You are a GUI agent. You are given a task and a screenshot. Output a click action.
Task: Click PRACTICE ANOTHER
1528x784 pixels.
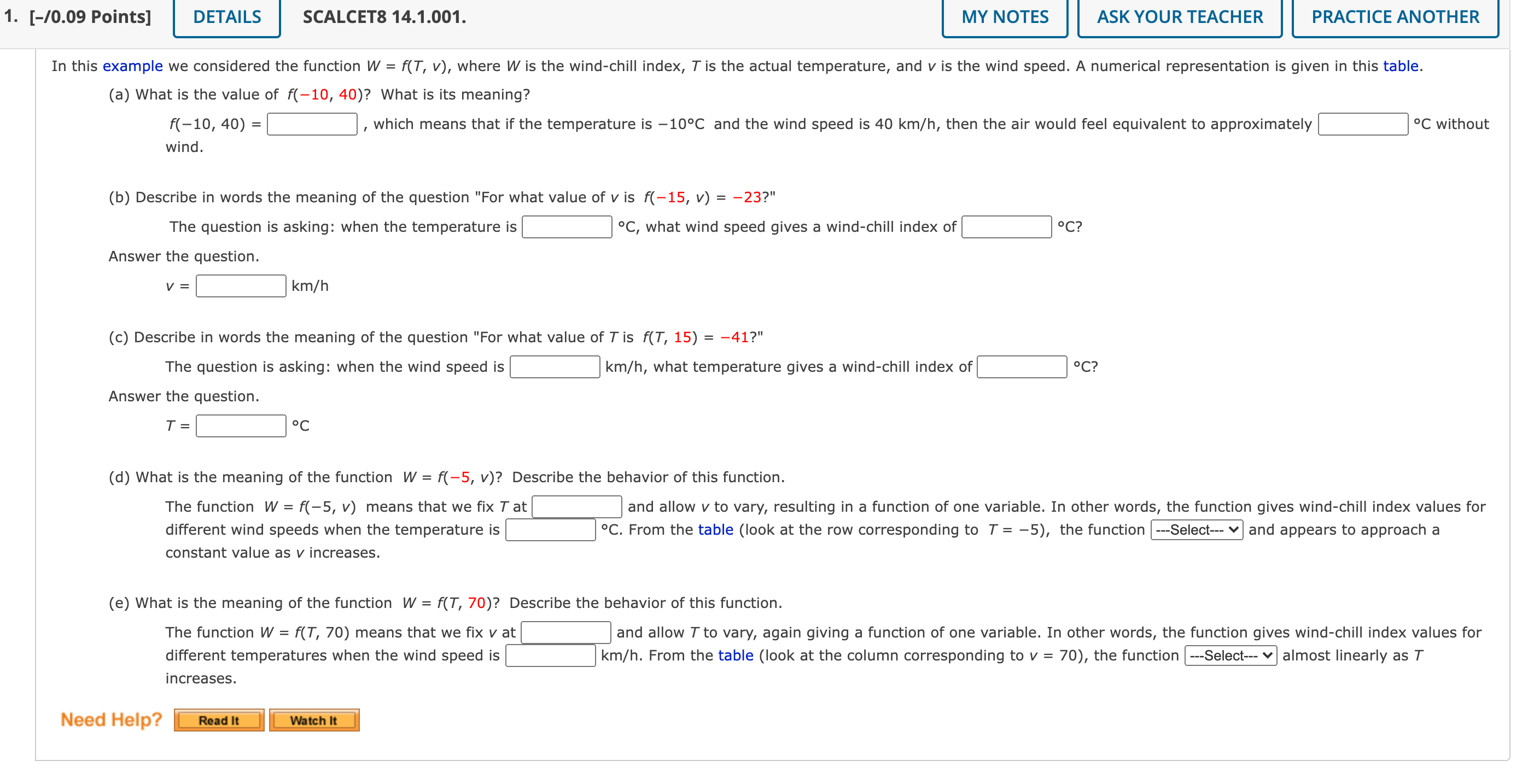(1394, 17)
